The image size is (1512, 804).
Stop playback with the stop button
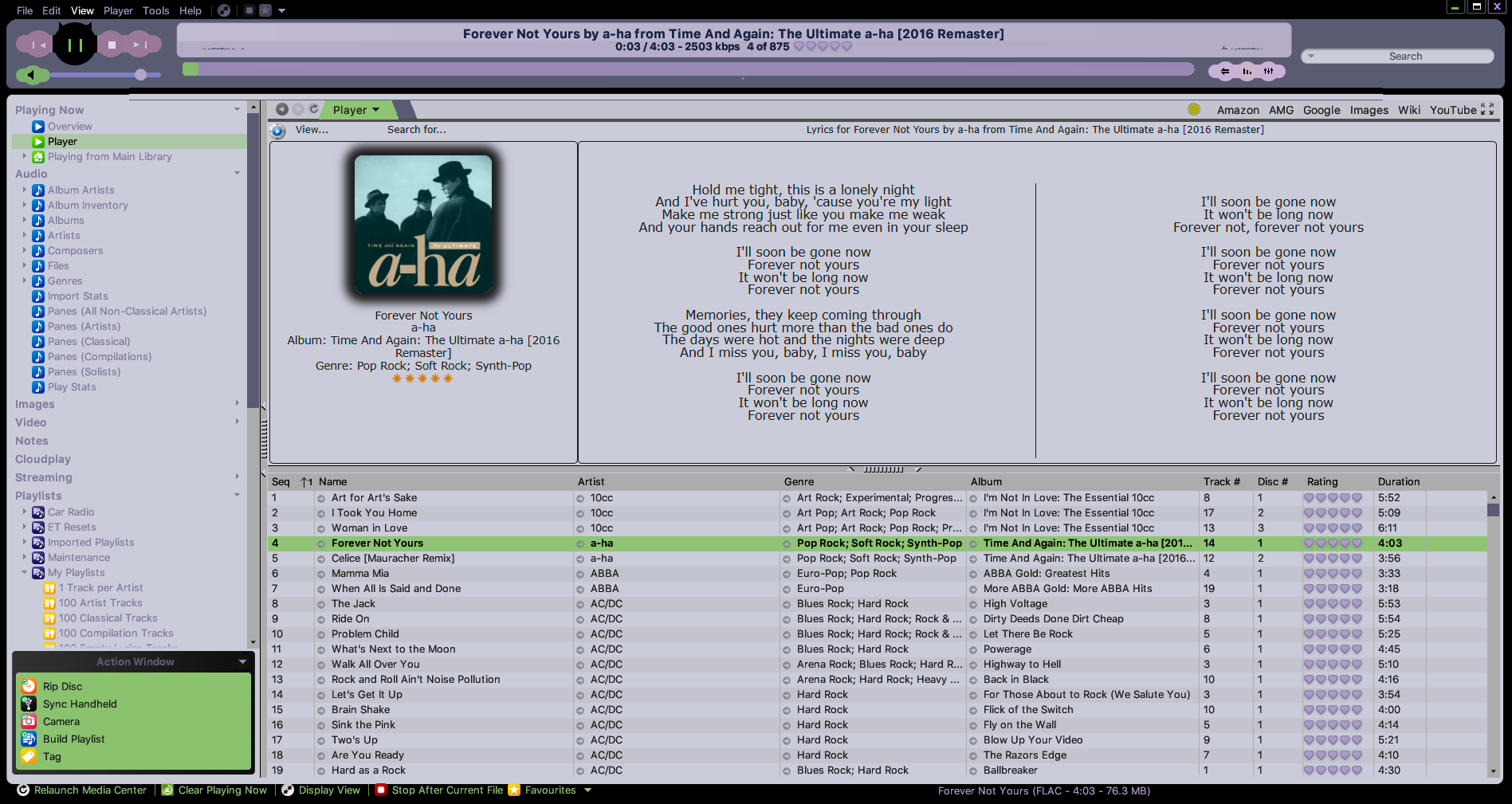click(112, 45)
